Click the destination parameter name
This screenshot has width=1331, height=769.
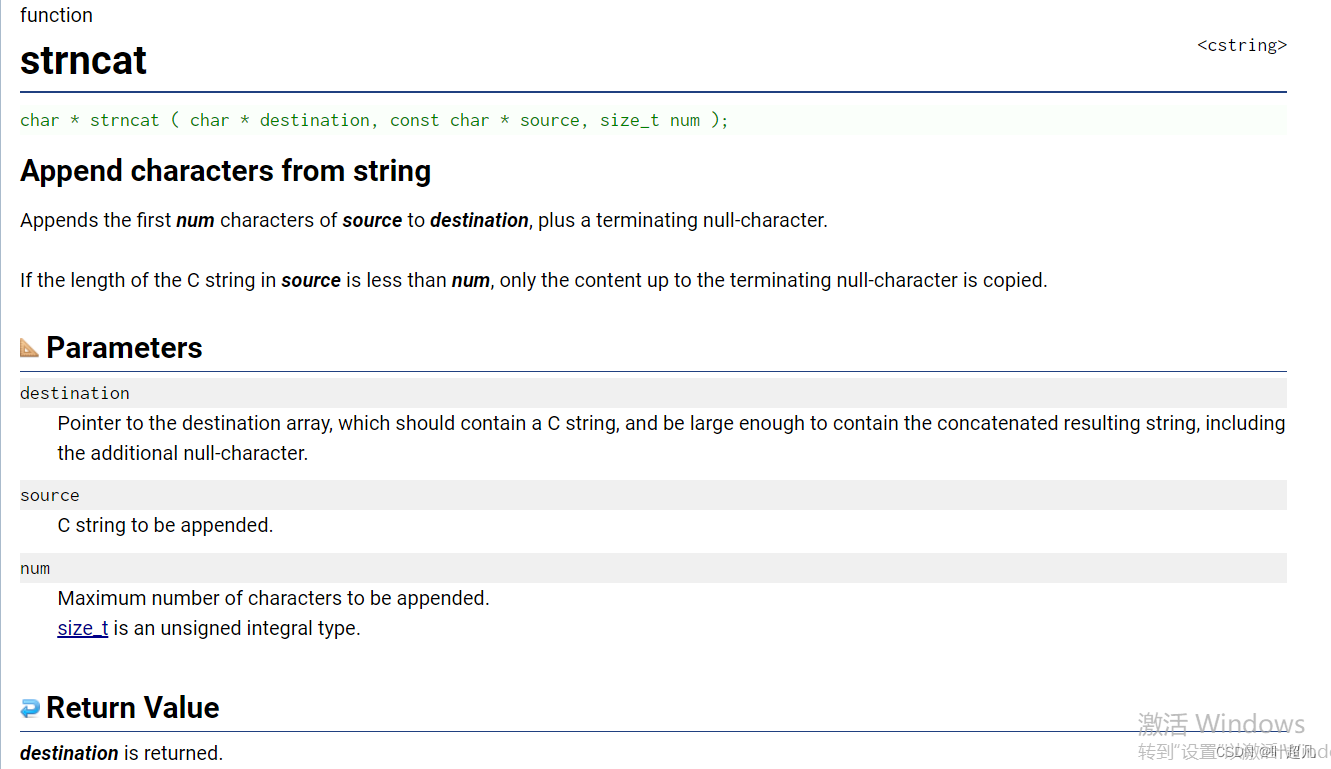(x=75, y=393)
